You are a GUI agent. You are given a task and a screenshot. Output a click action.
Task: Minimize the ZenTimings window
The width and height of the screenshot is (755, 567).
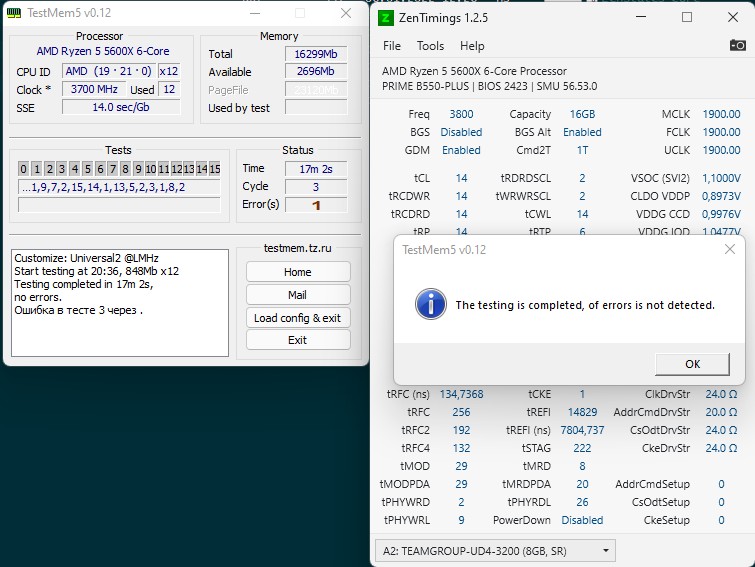point(641,17)
